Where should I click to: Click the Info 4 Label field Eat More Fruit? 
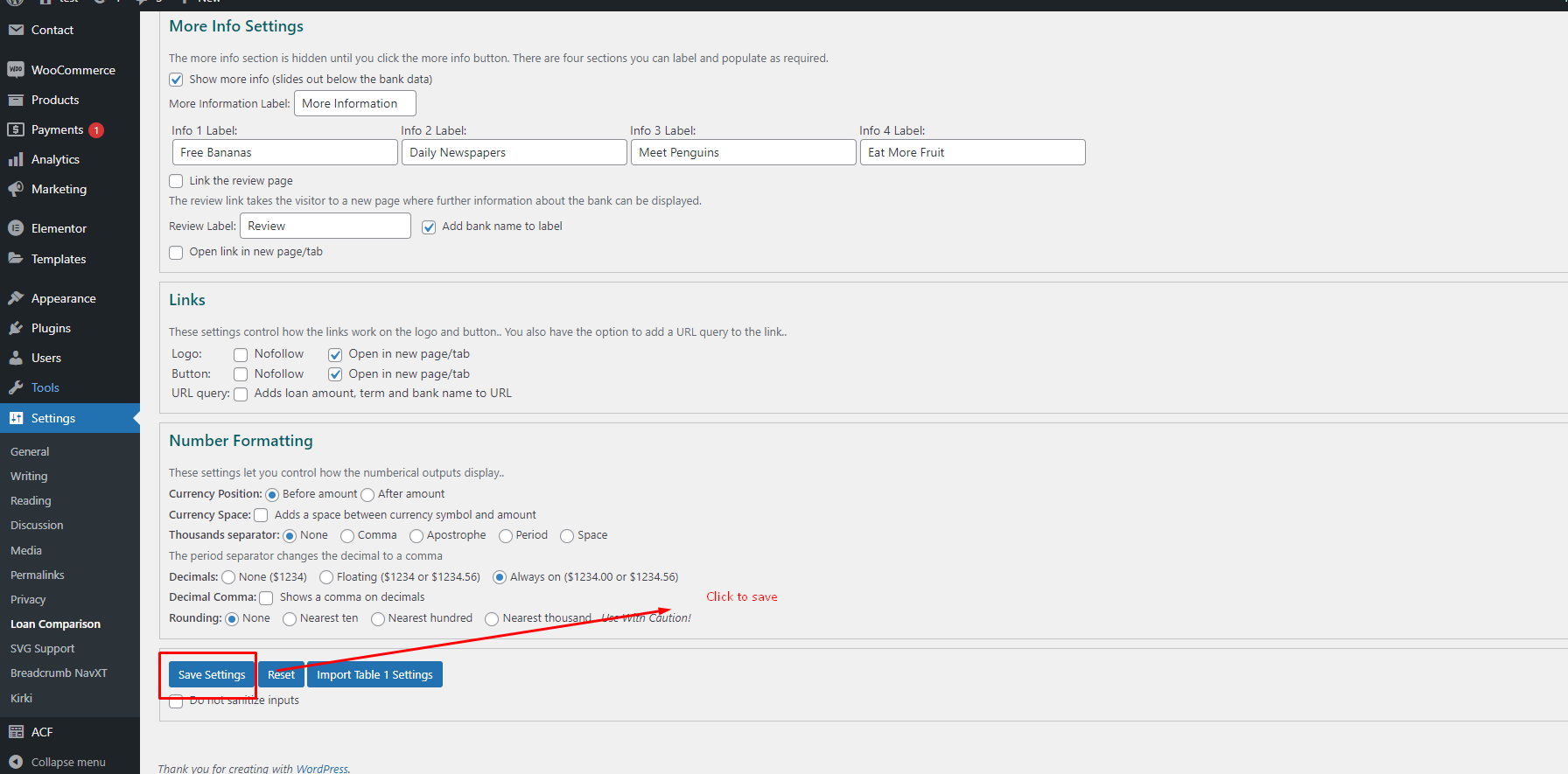tap(973, 152)
